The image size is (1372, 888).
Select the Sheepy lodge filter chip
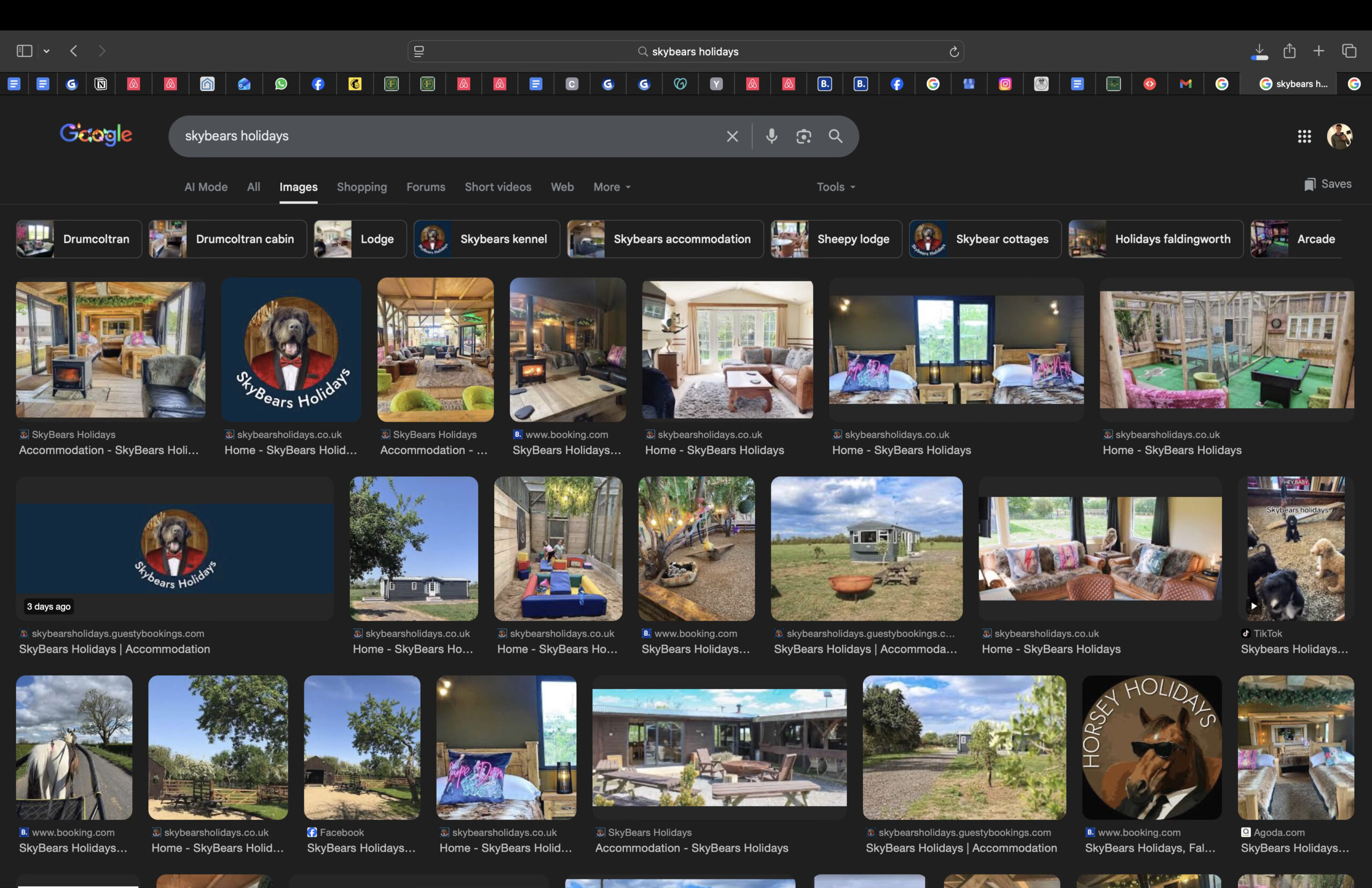tap(836, 238)
